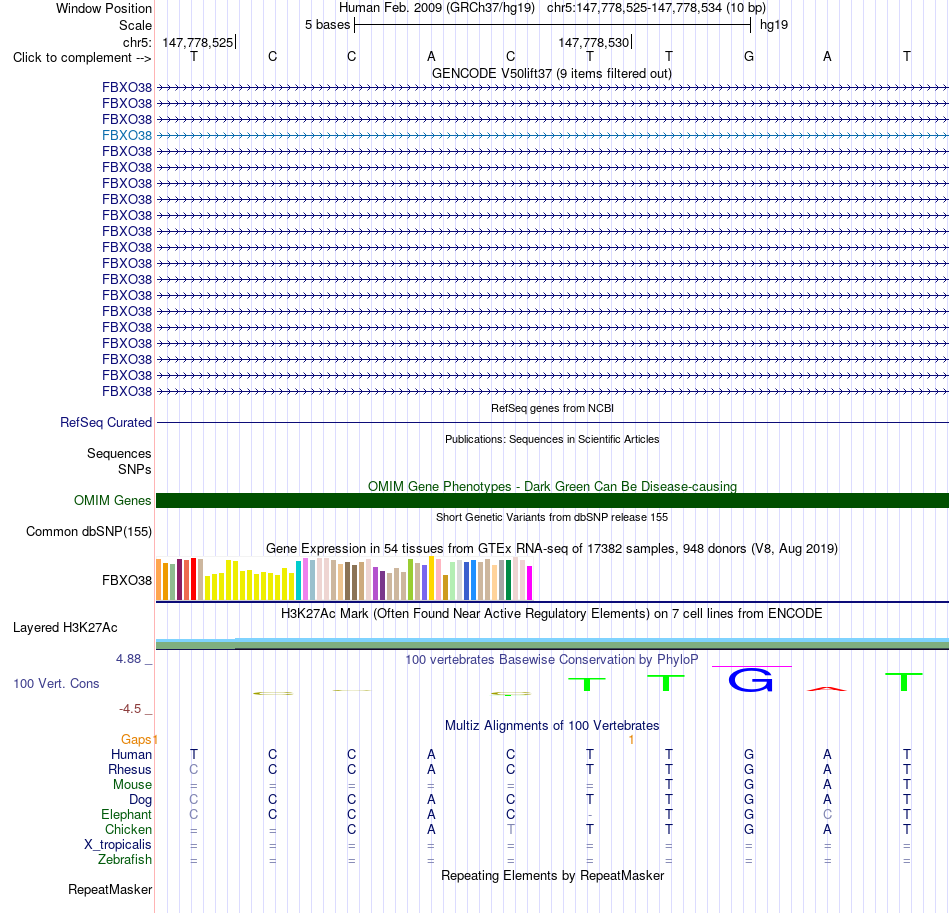Image resolution: width=950 pixels, height=913 pixels.
Task: Select the X_tropicalis alignment row label
Action: click(x=118, y=845)
